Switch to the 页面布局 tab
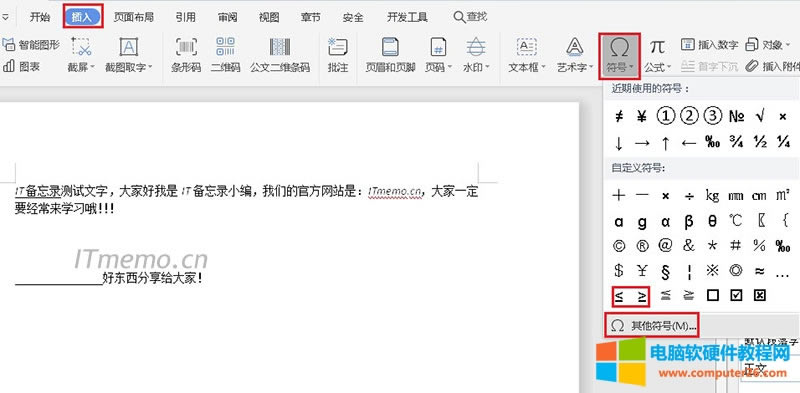 134,17
